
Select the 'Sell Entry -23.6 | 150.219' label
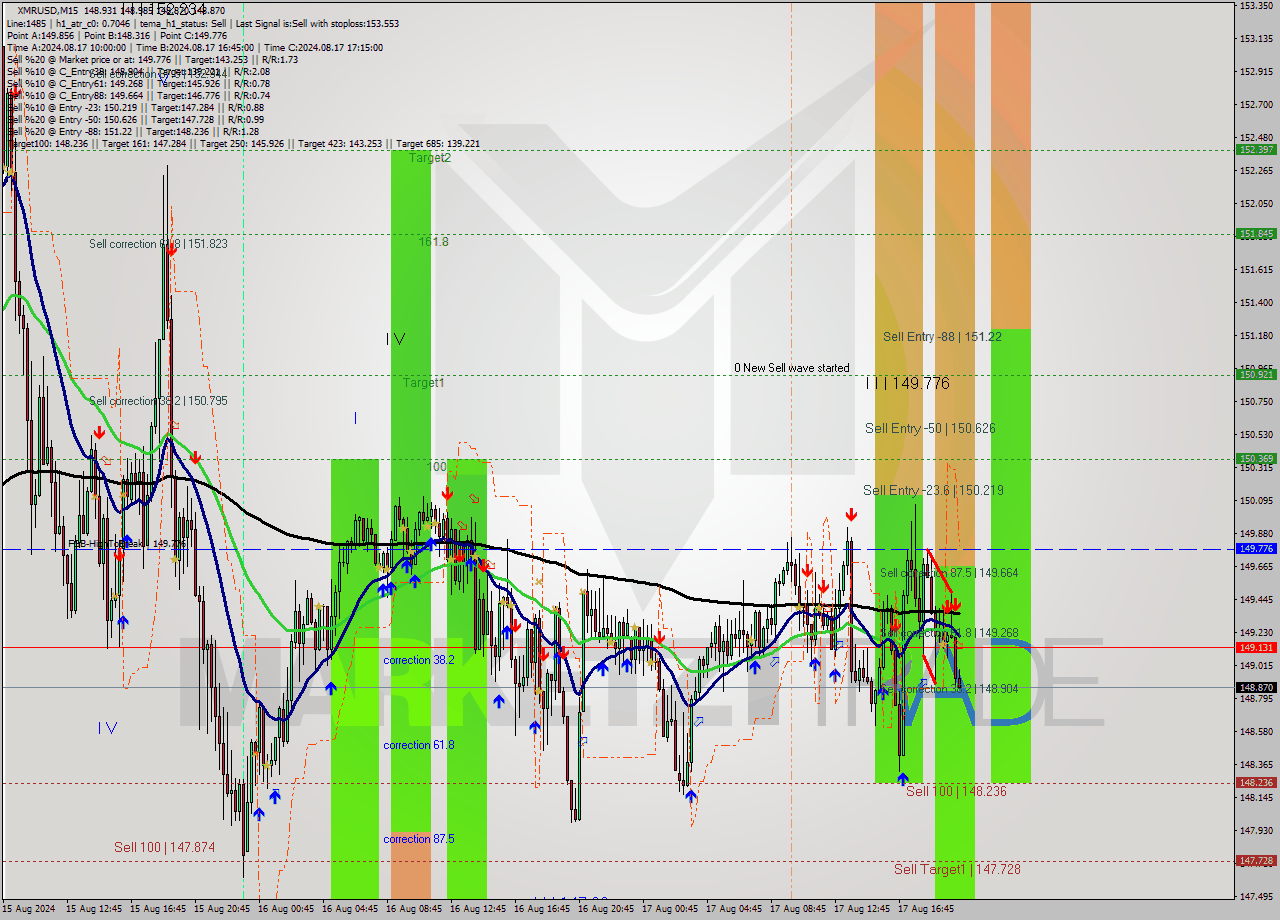(x=933, y=490)
